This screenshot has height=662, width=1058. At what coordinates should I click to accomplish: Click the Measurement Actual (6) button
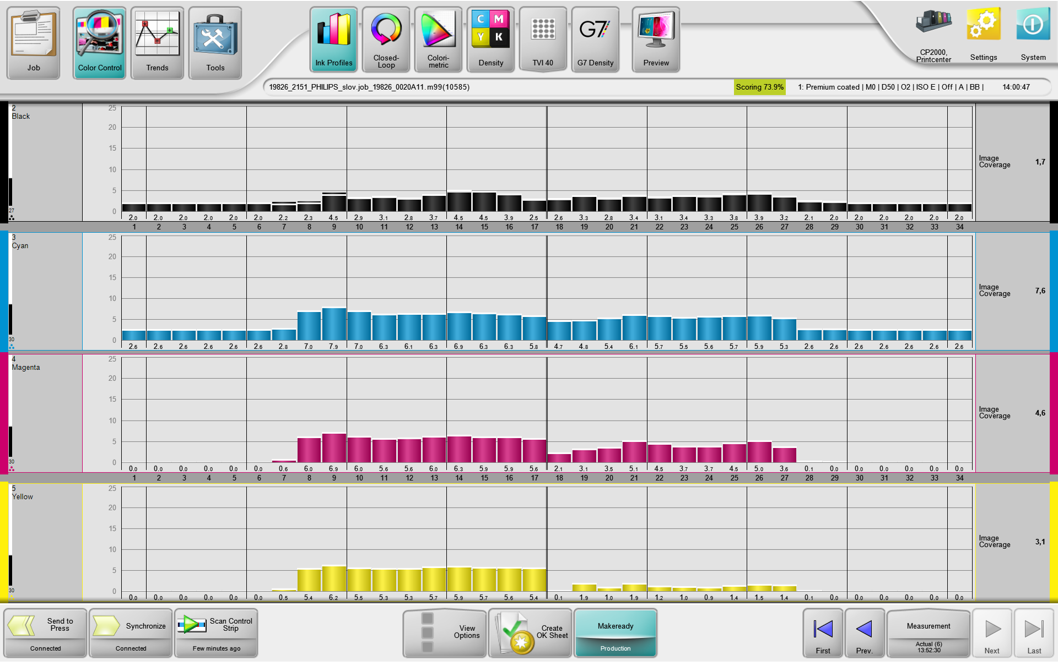[x=928, y=632]
